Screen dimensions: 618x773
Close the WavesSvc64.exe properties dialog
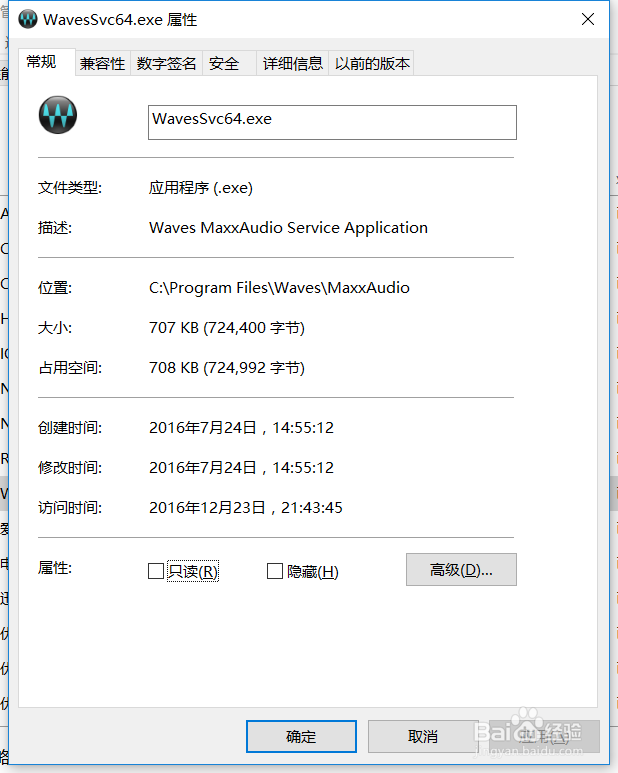tap(588, 19)
